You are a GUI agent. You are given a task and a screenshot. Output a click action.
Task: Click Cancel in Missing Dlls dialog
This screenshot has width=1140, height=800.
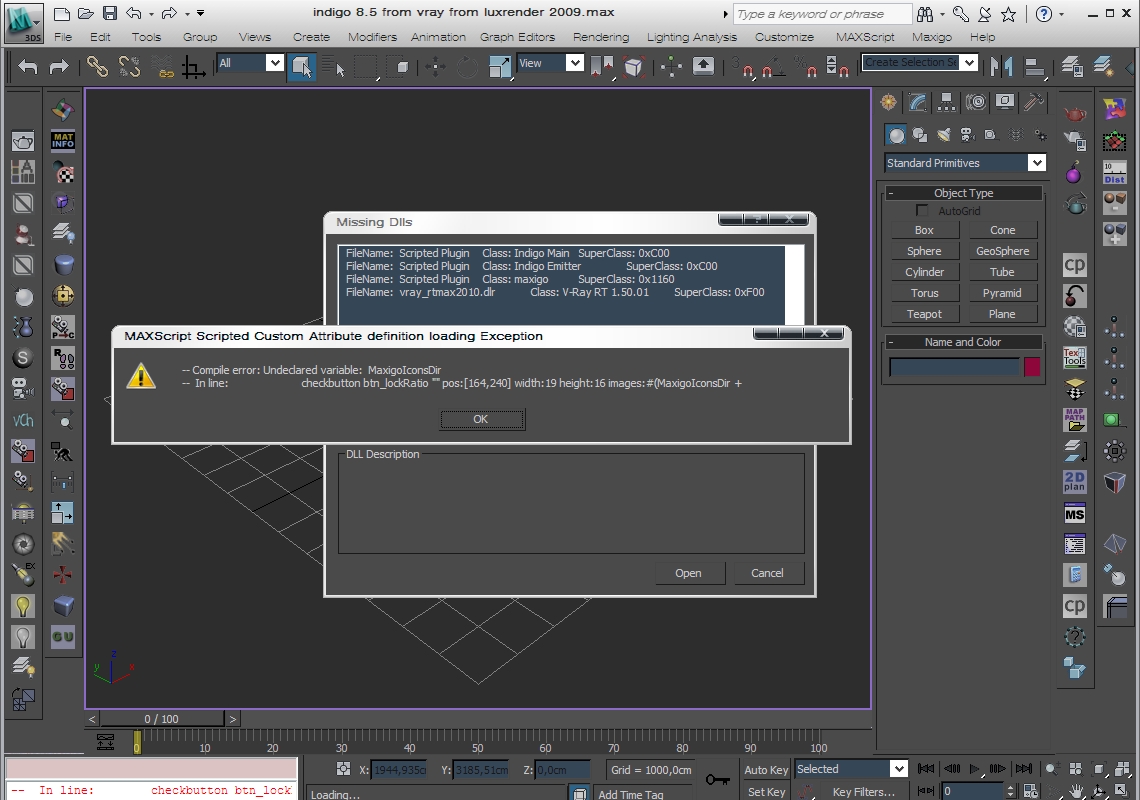tap(768, 573)
